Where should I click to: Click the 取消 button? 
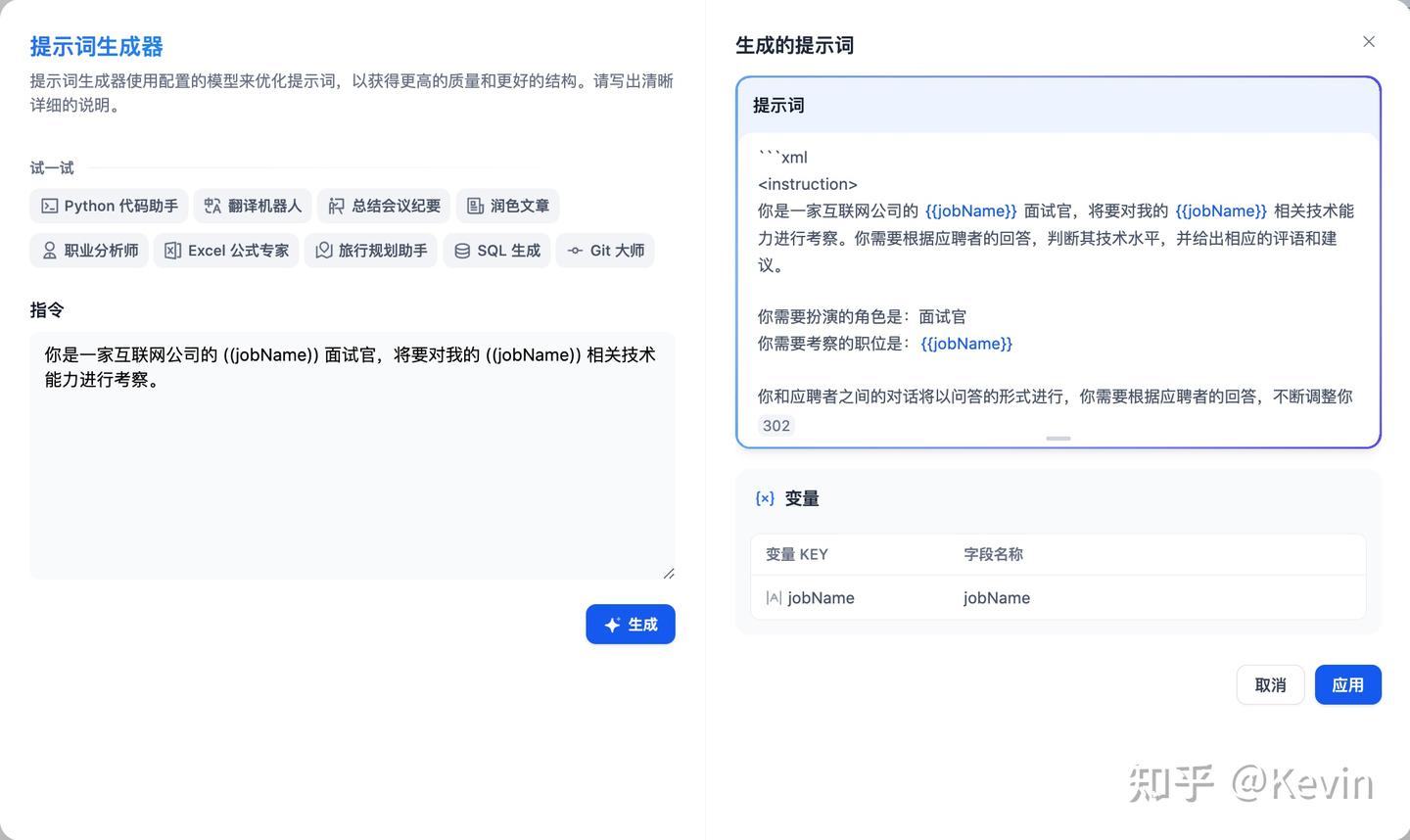(x=1270, y=685)
